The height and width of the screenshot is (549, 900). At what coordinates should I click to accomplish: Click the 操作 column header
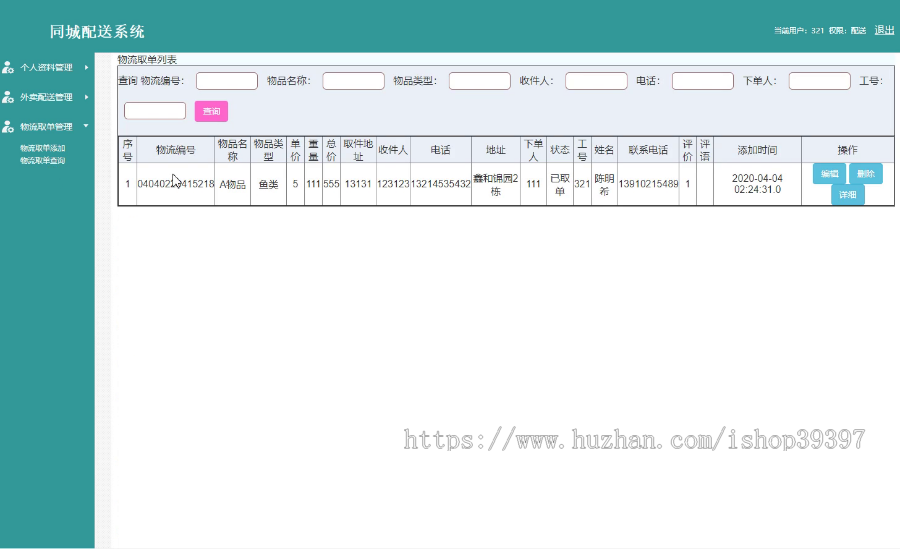coord(847,150)
